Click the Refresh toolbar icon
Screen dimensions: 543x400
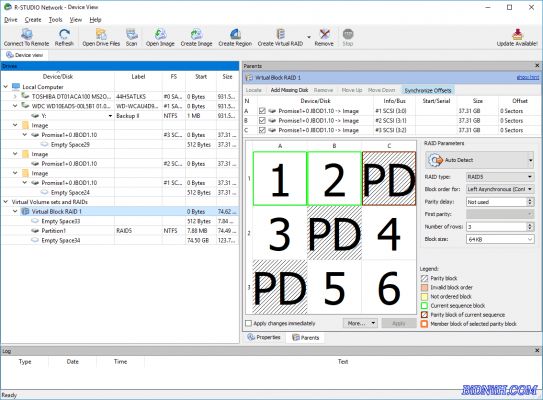(x=64, y=34)
